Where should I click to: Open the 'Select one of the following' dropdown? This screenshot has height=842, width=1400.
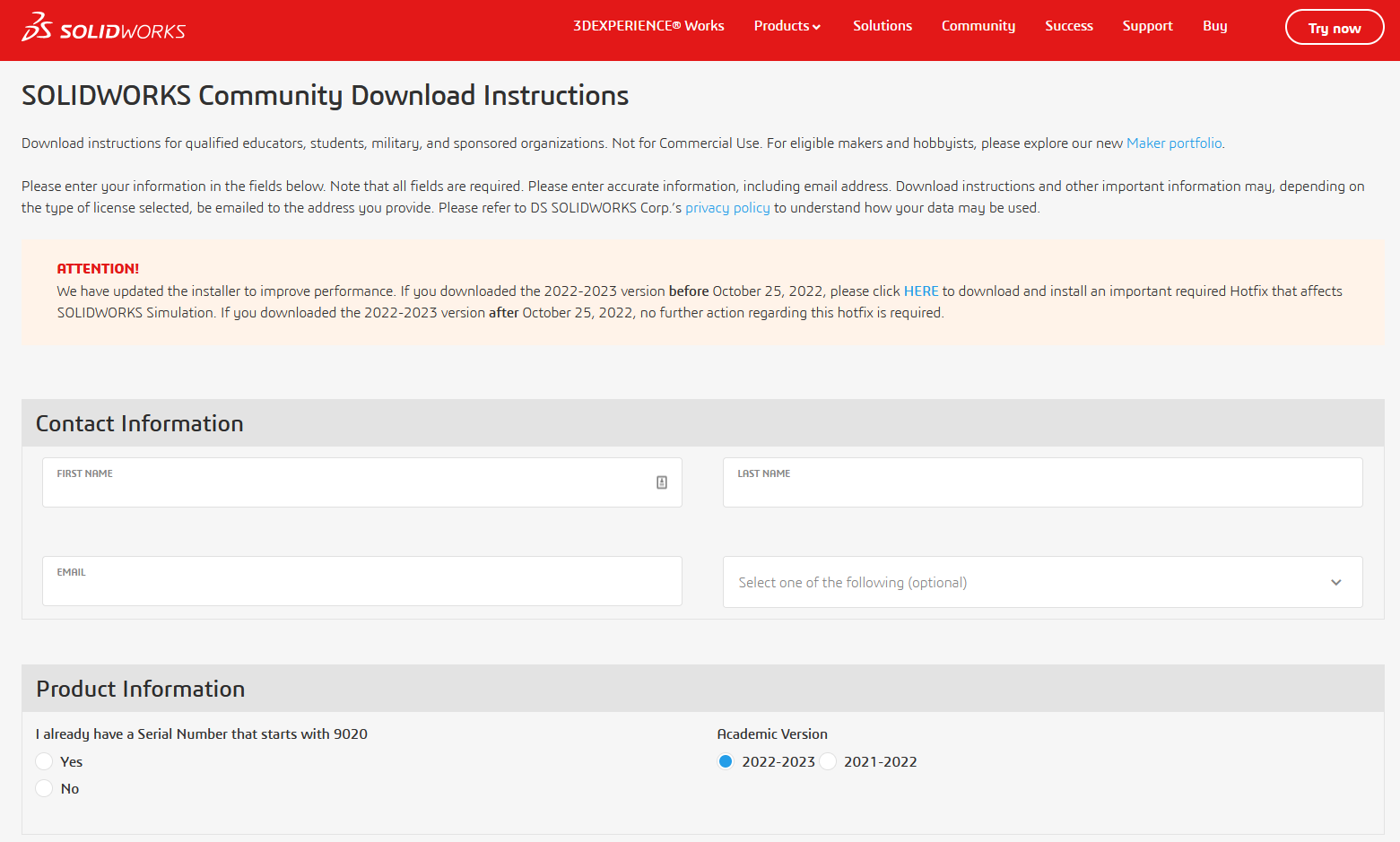1043,582
